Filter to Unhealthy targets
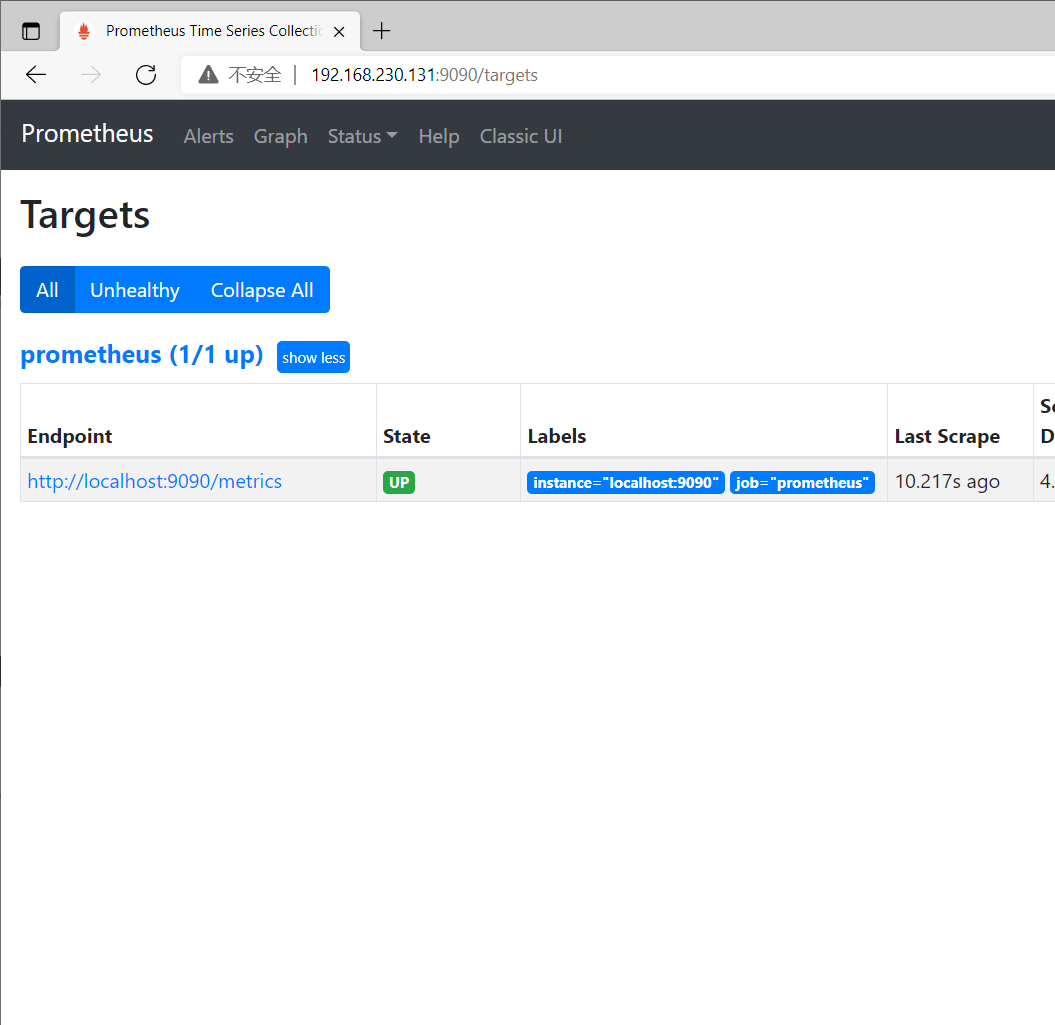Viewport: 1055px width, 1025px height. [135, 290]
